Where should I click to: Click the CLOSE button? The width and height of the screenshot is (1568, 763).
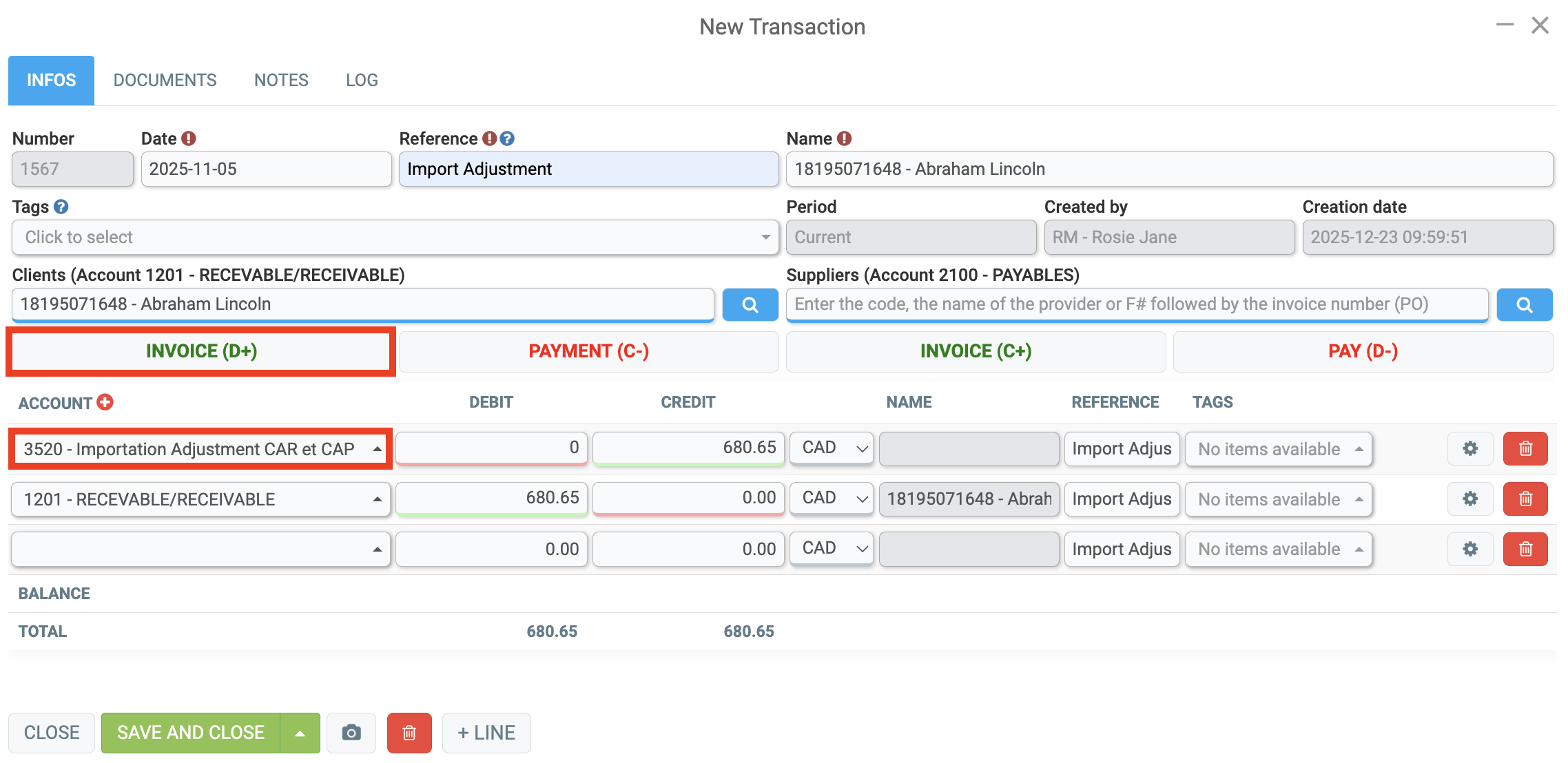click(x=51, y=733)
